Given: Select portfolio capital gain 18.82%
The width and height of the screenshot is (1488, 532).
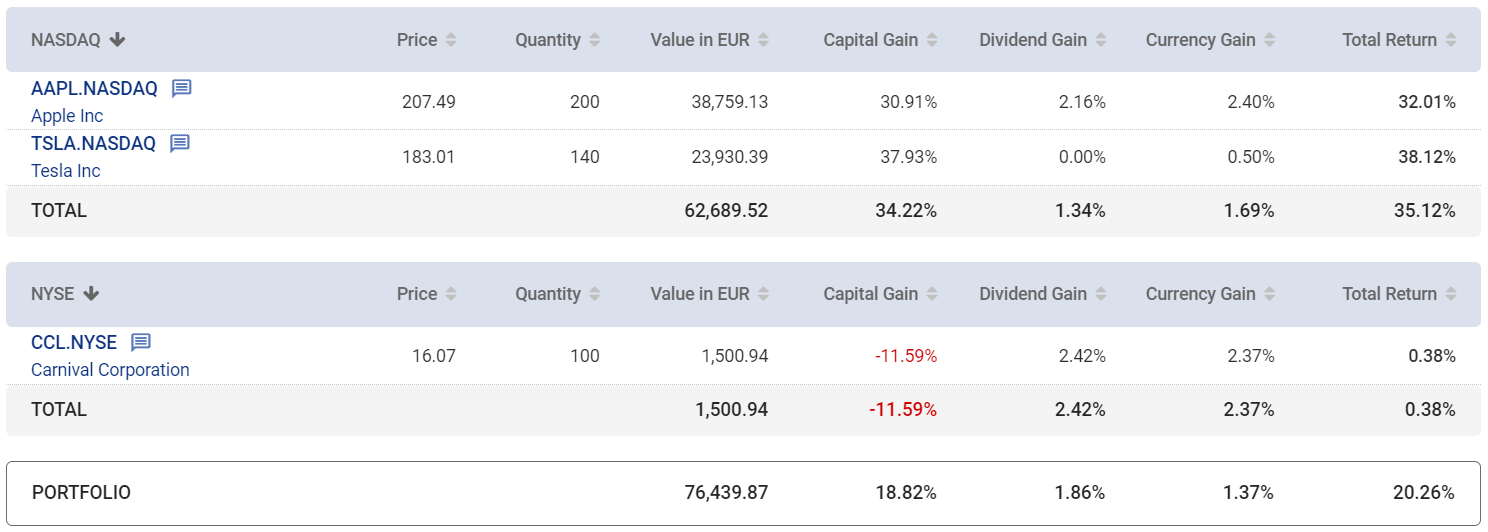Looking at the screenshot, I should (x=908, y=493).
